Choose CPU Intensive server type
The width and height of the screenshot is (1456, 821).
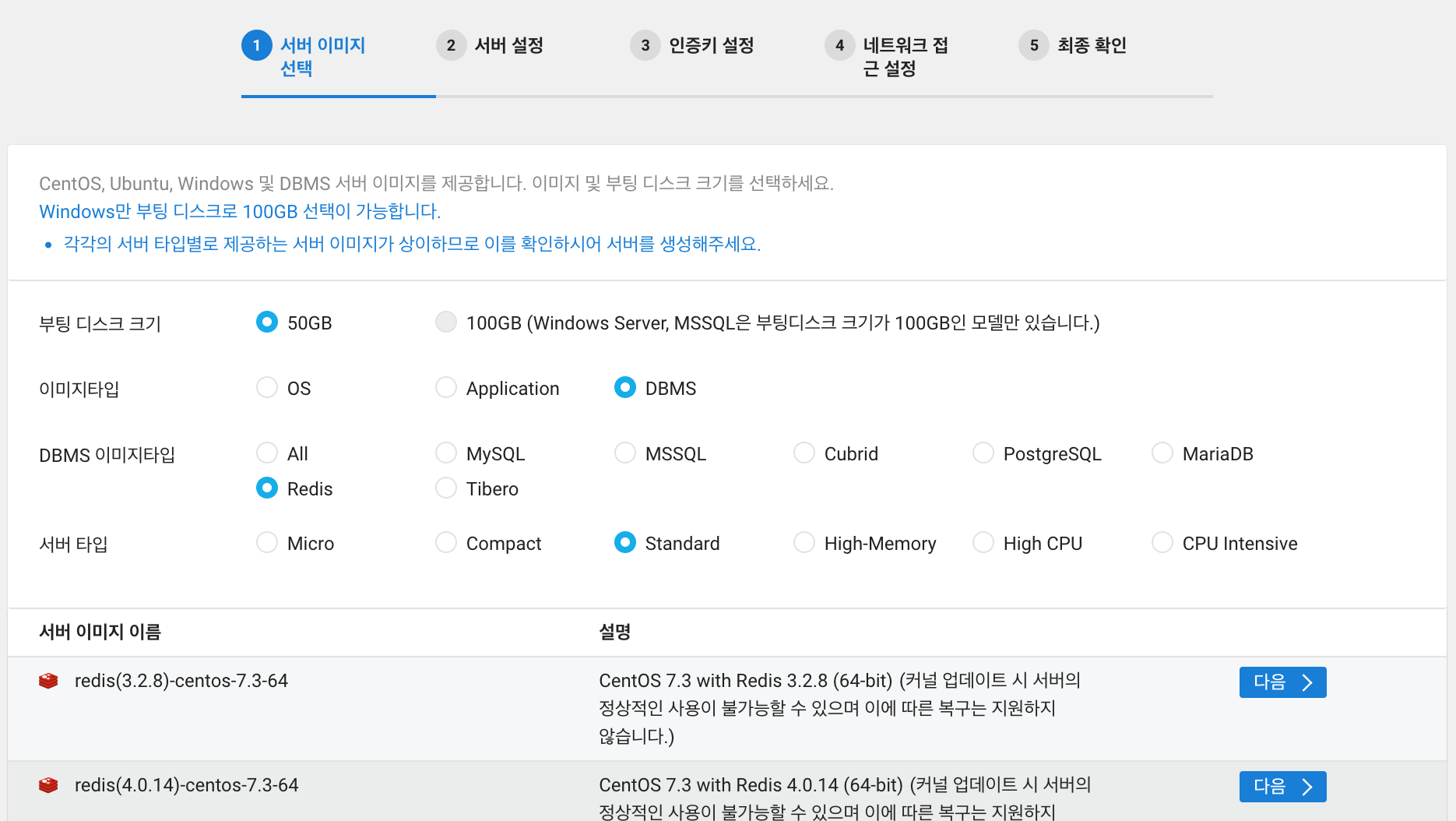click(x=1162, y=542)
